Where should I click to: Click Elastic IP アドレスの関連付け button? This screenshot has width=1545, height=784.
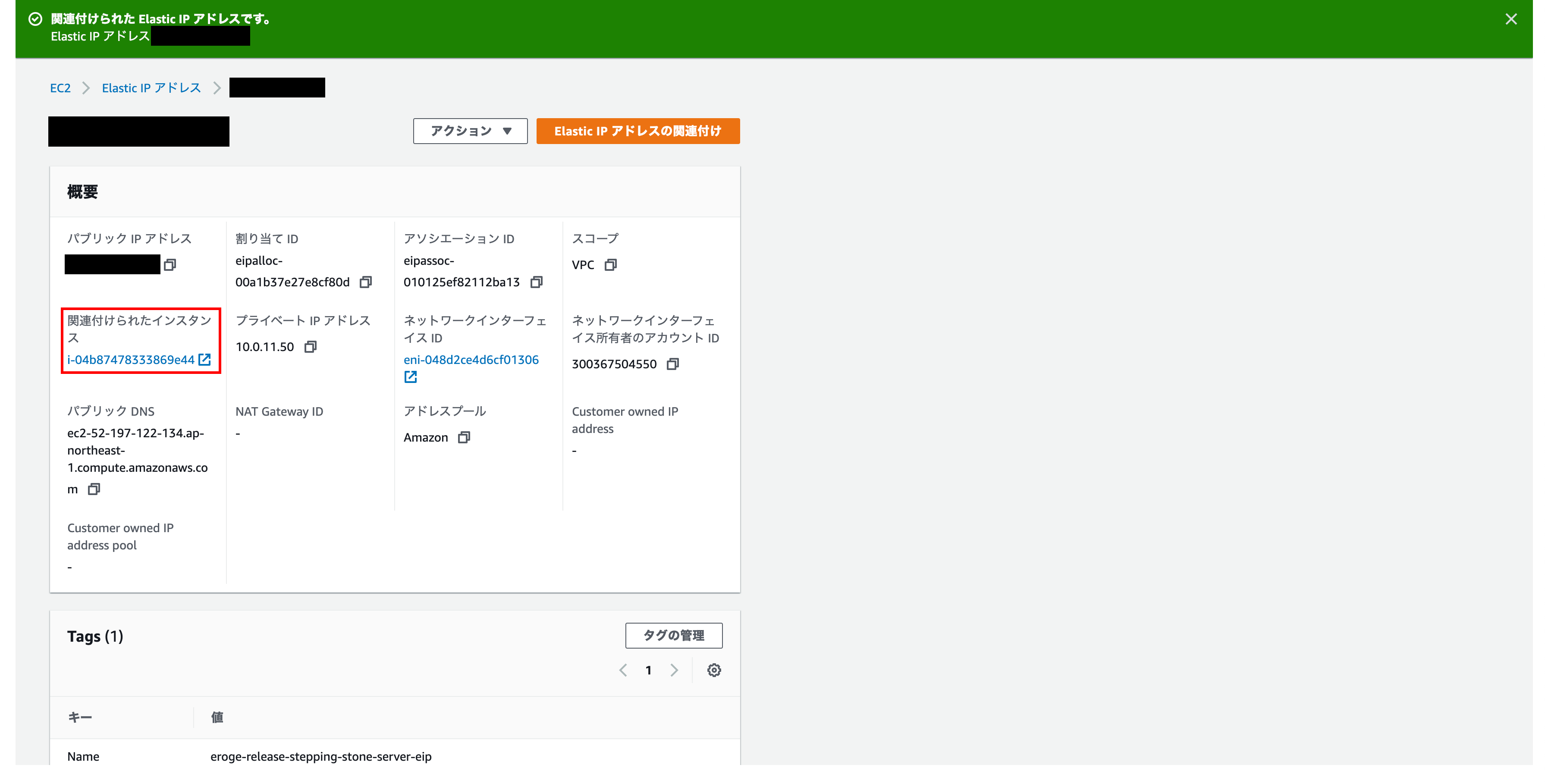(637, 131)
